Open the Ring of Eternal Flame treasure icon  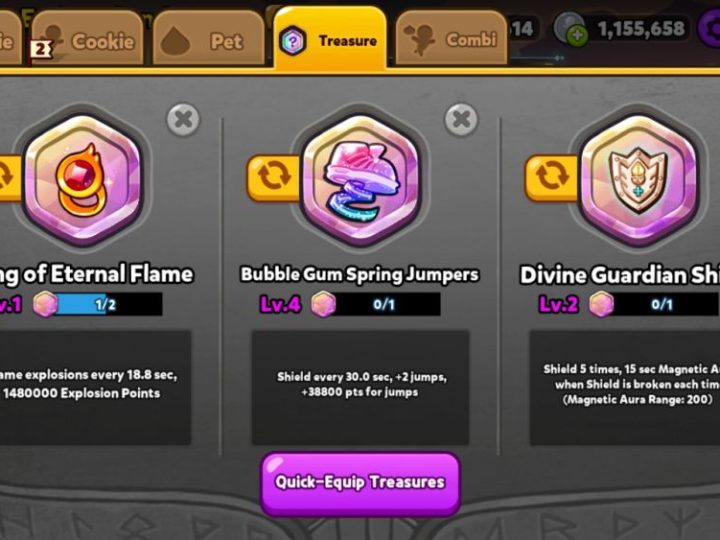[83, 180]
